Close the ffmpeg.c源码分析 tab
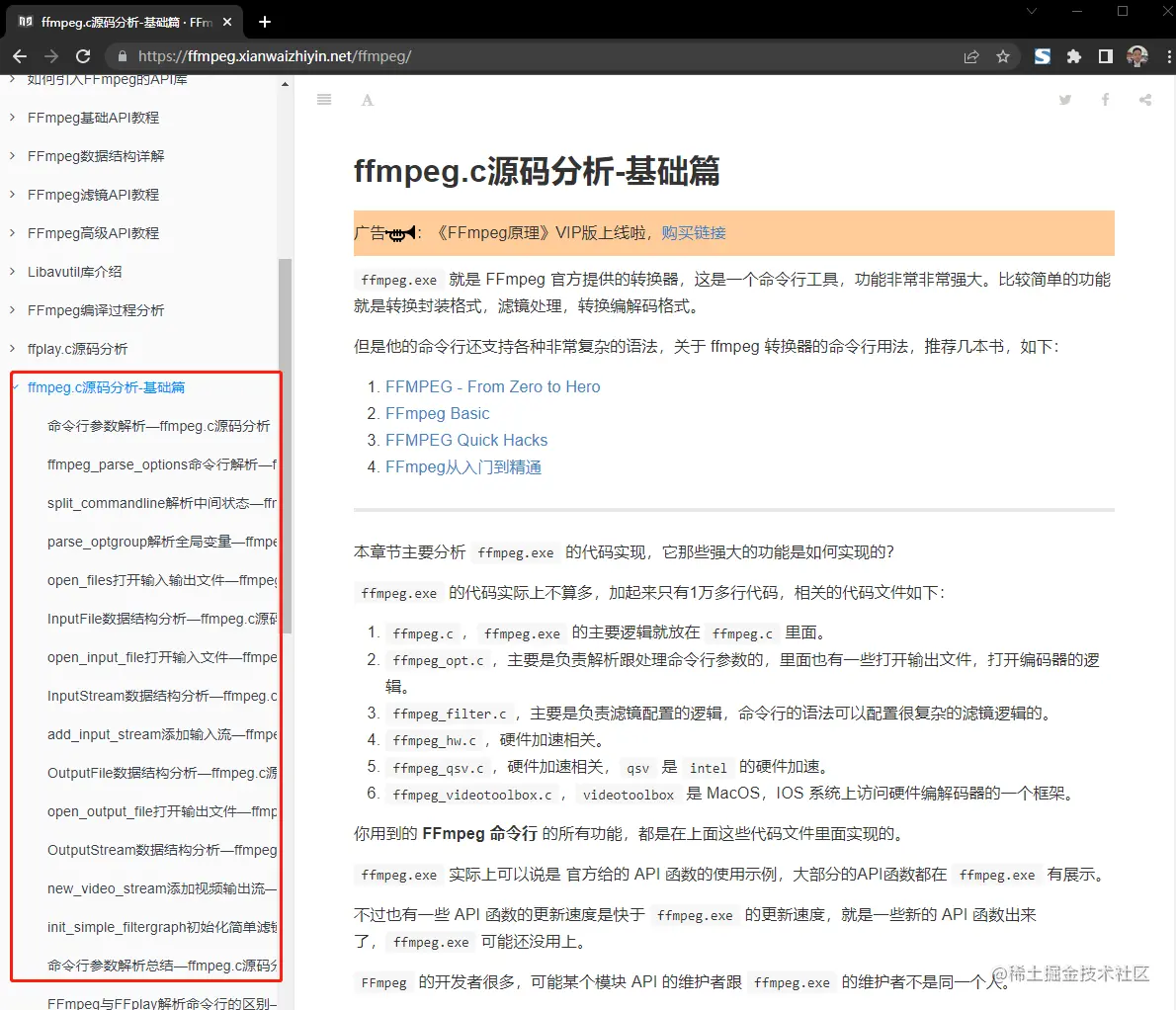 click(227, 22)
